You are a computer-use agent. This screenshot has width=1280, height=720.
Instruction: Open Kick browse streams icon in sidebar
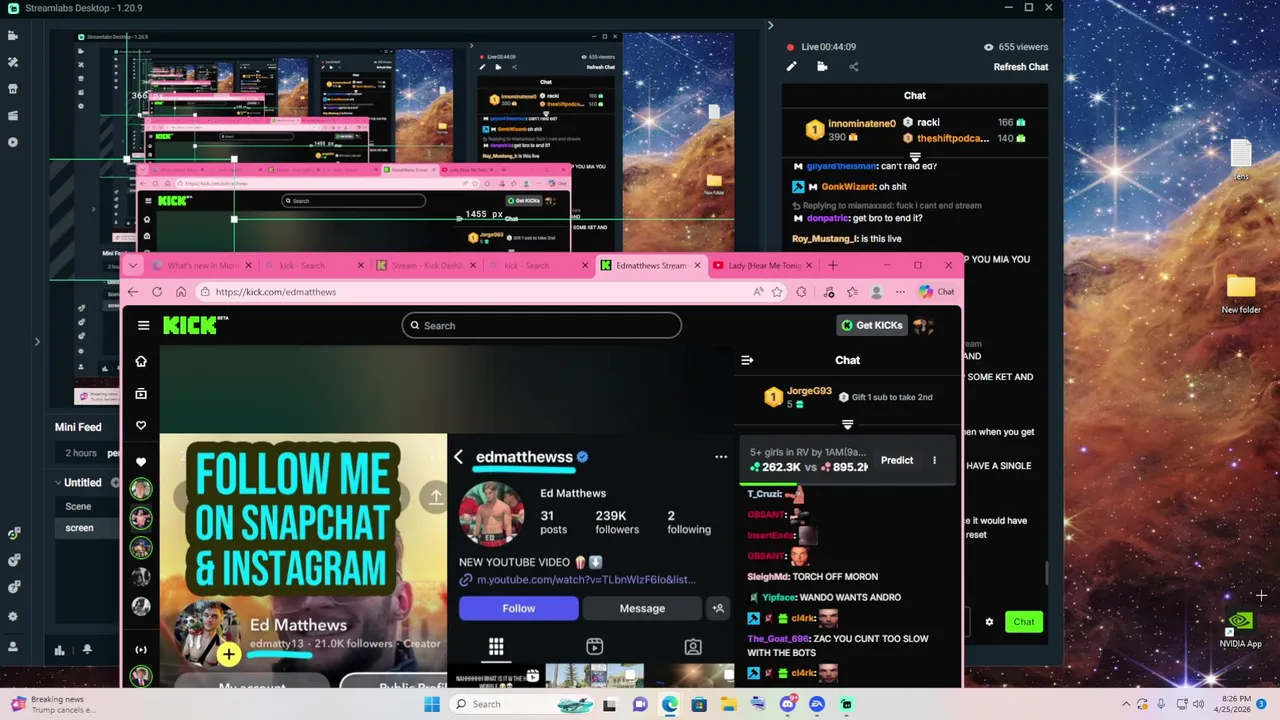(x=141, y=394)
